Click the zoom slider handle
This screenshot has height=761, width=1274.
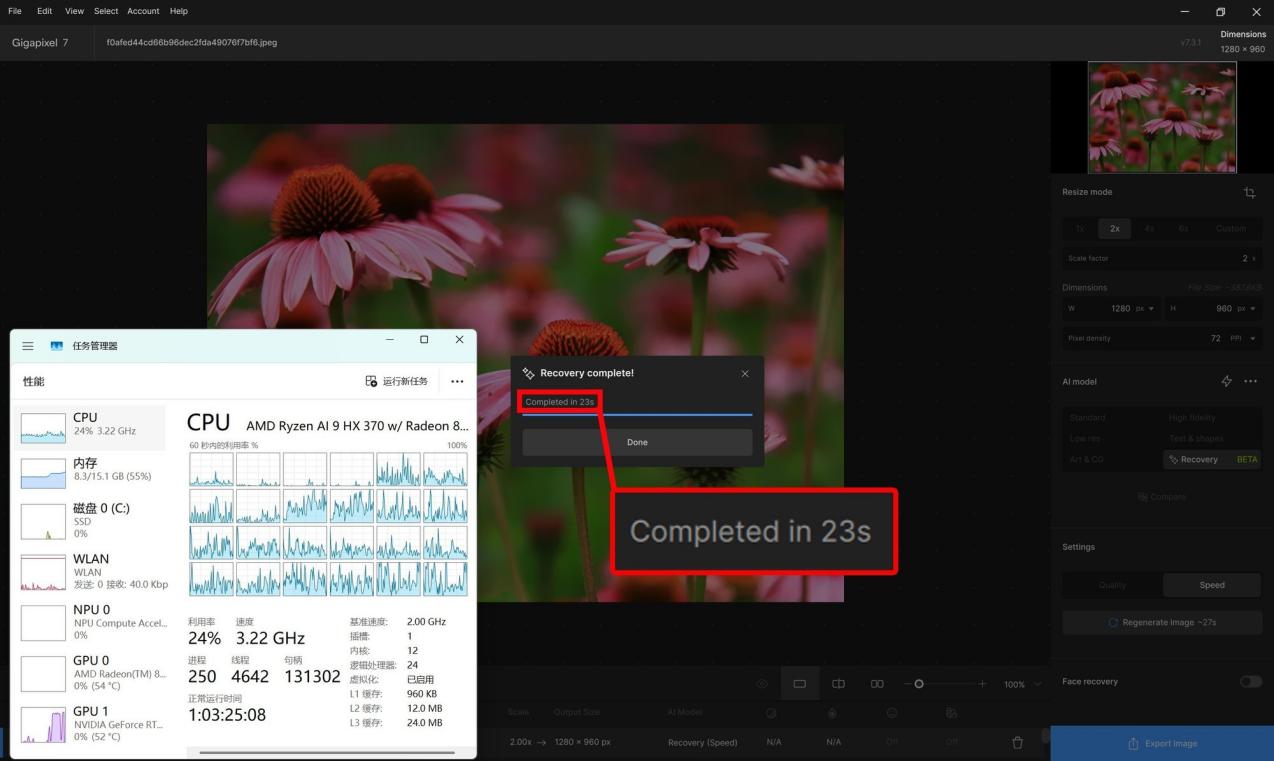[919, 684]
